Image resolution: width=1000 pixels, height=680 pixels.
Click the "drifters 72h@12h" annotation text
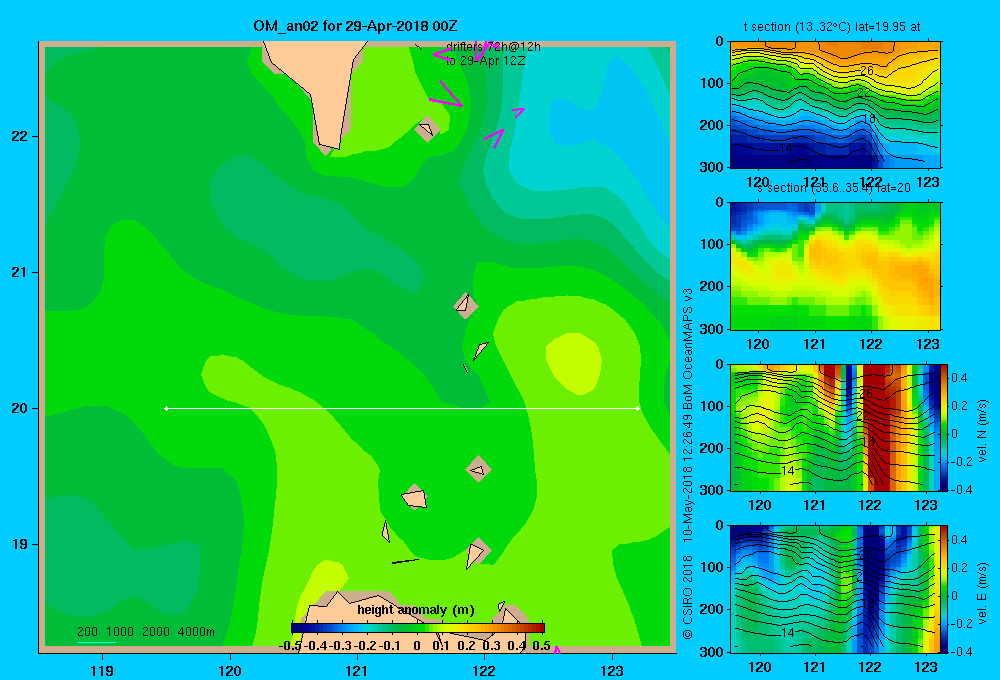[x=493, y=47]
